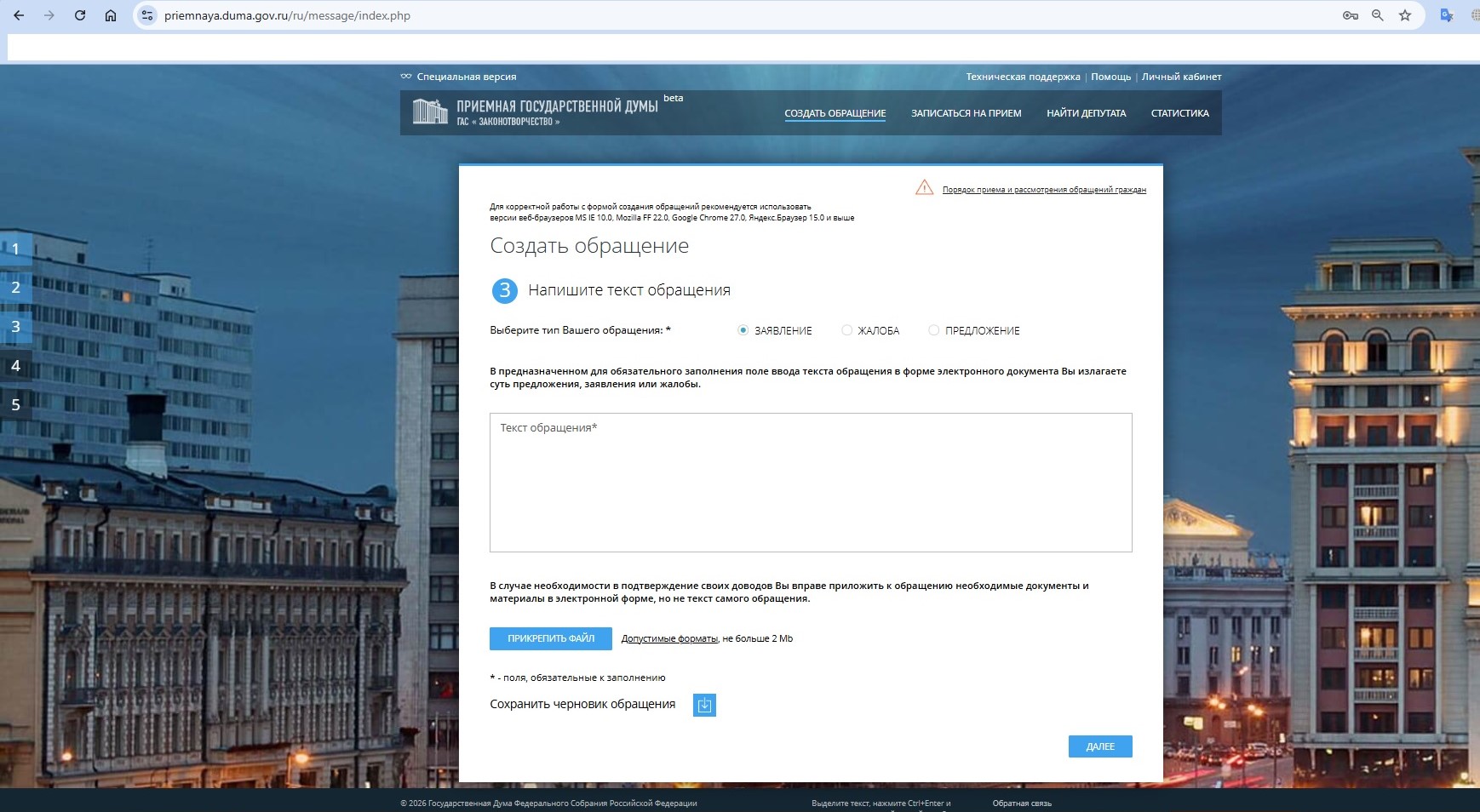Click Обратная связь in footer
This screenshot has height=812, width=1480.
(x=1022, y=803)
